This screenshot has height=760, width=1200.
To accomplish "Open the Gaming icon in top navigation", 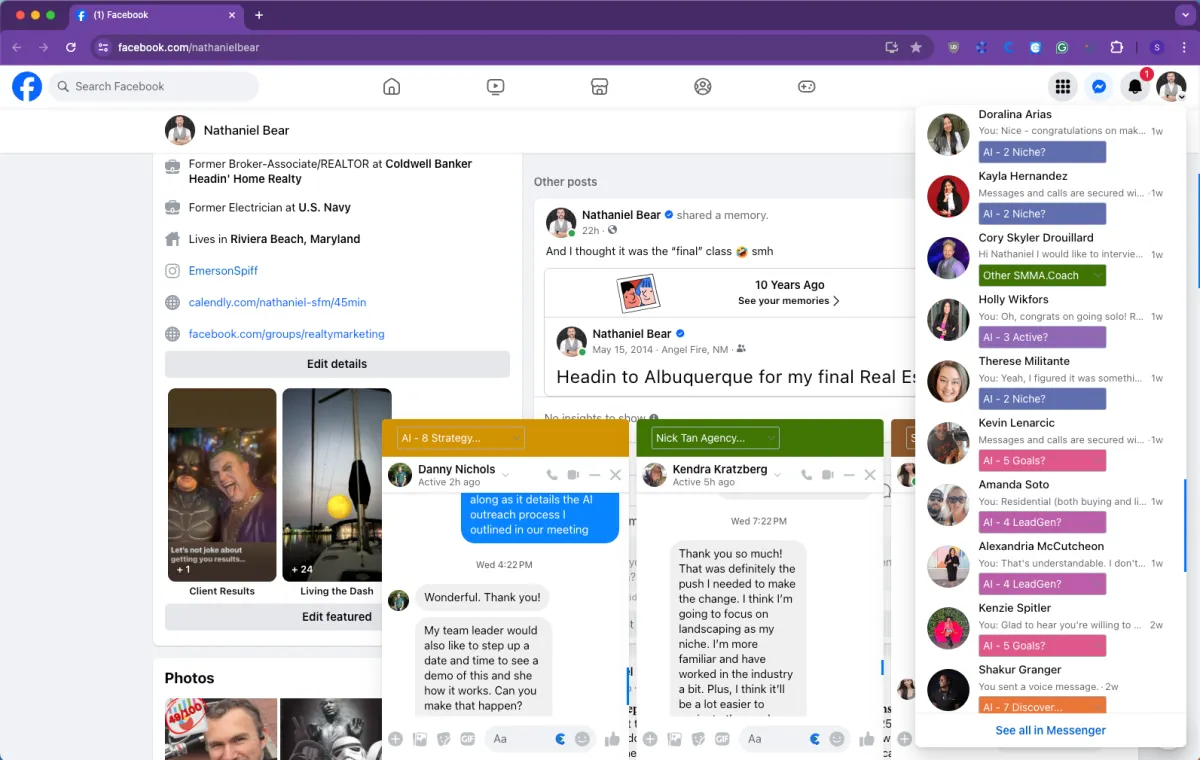I will pyautogui.click(x=806, y=87).
